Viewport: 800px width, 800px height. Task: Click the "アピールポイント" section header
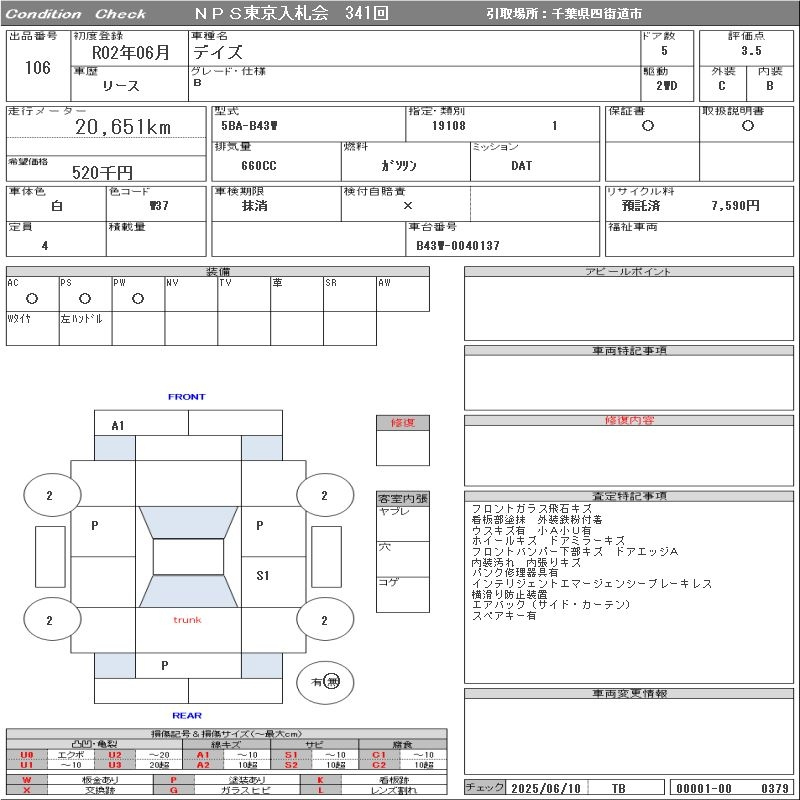click(x=629, y=271)
